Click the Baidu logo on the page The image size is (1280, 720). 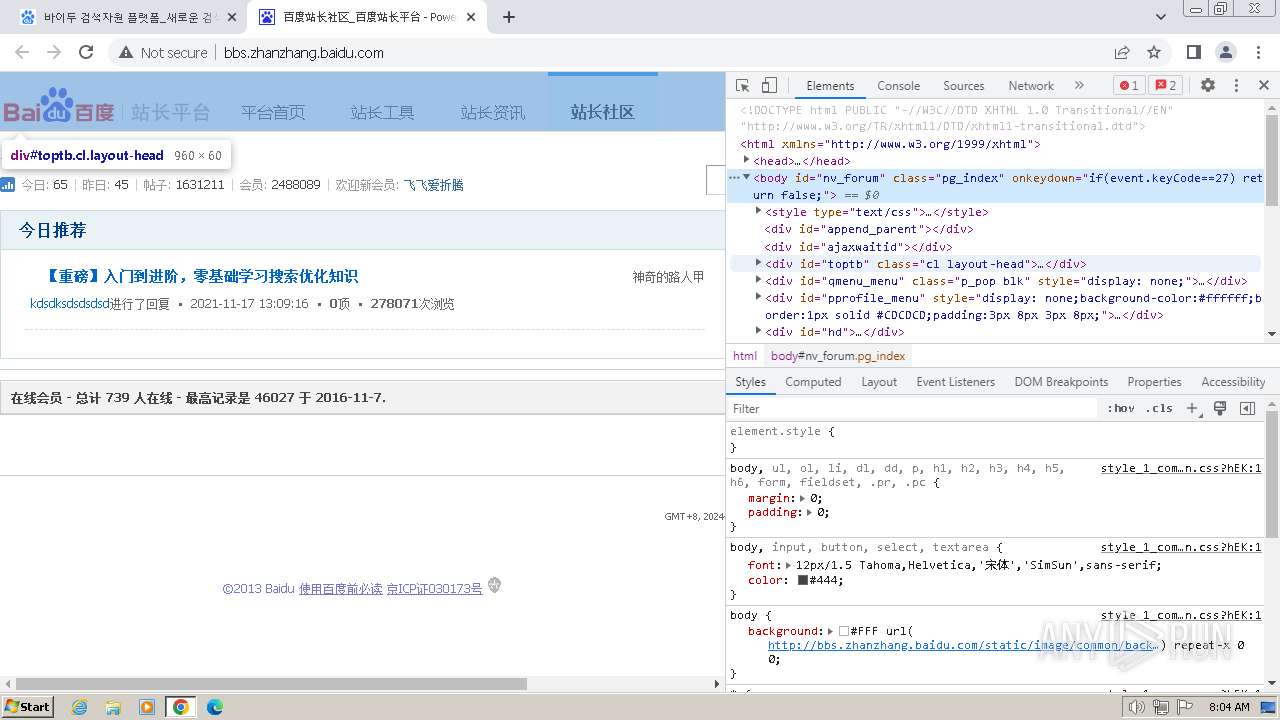[x=59, y=106]
